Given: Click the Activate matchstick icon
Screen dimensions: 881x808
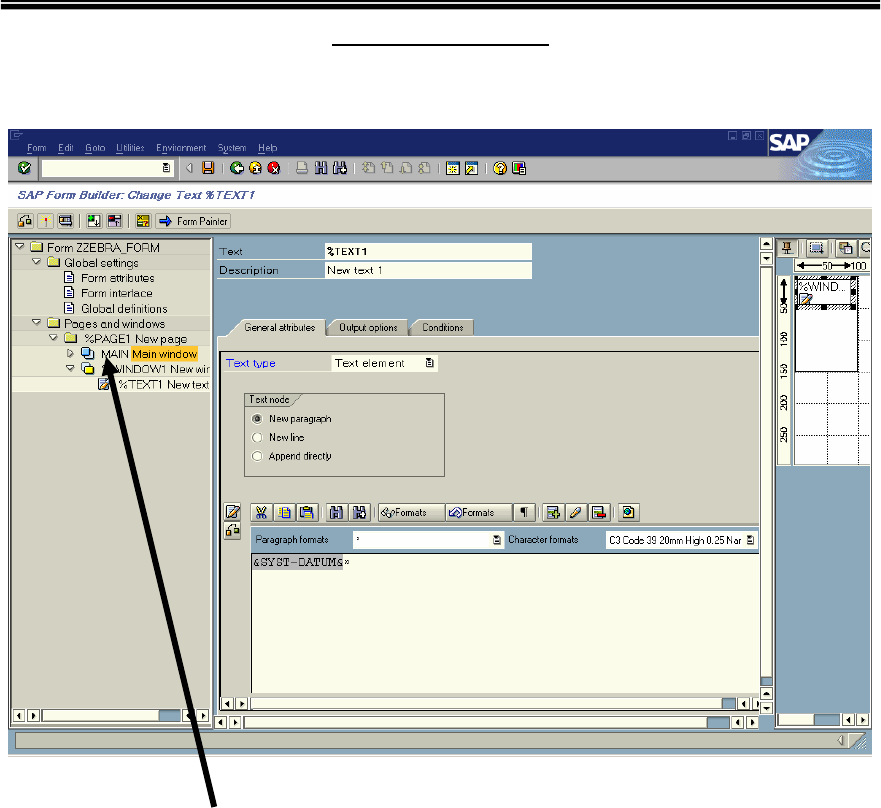Looking at the screenshot, I should pos(45,221).
